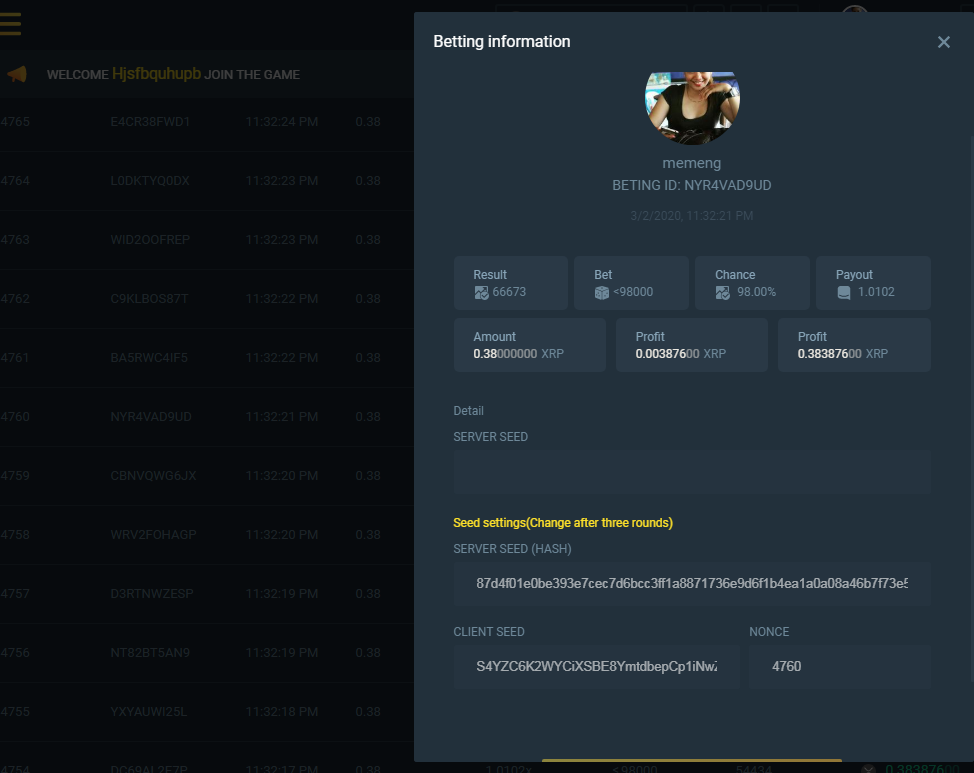Image resolution: width=974 pixels, height=773 pixels.
Task: Close the Betting information dialog
Action: click(x=943, y=42)
